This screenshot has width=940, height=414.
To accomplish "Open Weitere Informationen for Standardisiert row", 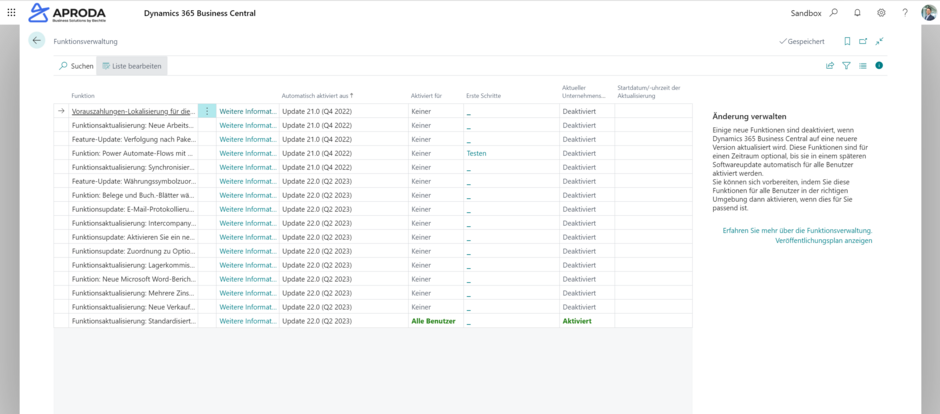I will click(248, 321).
